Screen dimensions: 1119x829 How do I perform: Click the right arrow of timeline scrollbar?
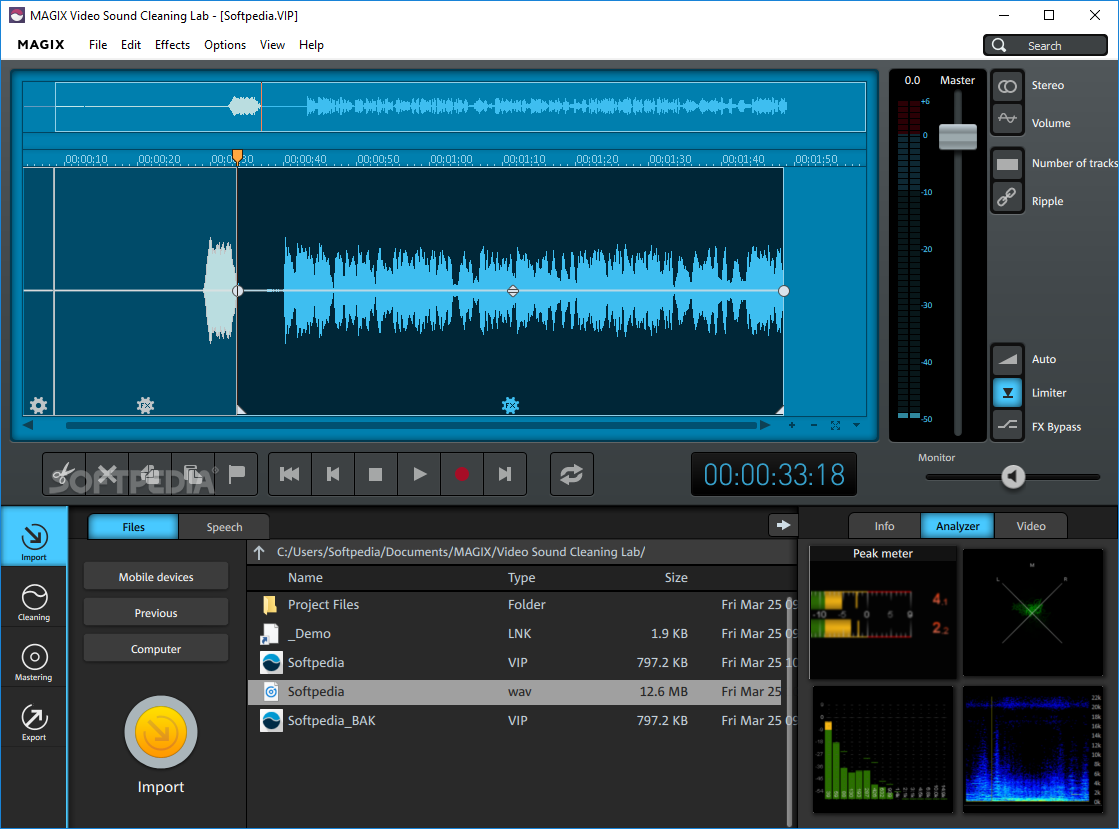tap(765, 425)
